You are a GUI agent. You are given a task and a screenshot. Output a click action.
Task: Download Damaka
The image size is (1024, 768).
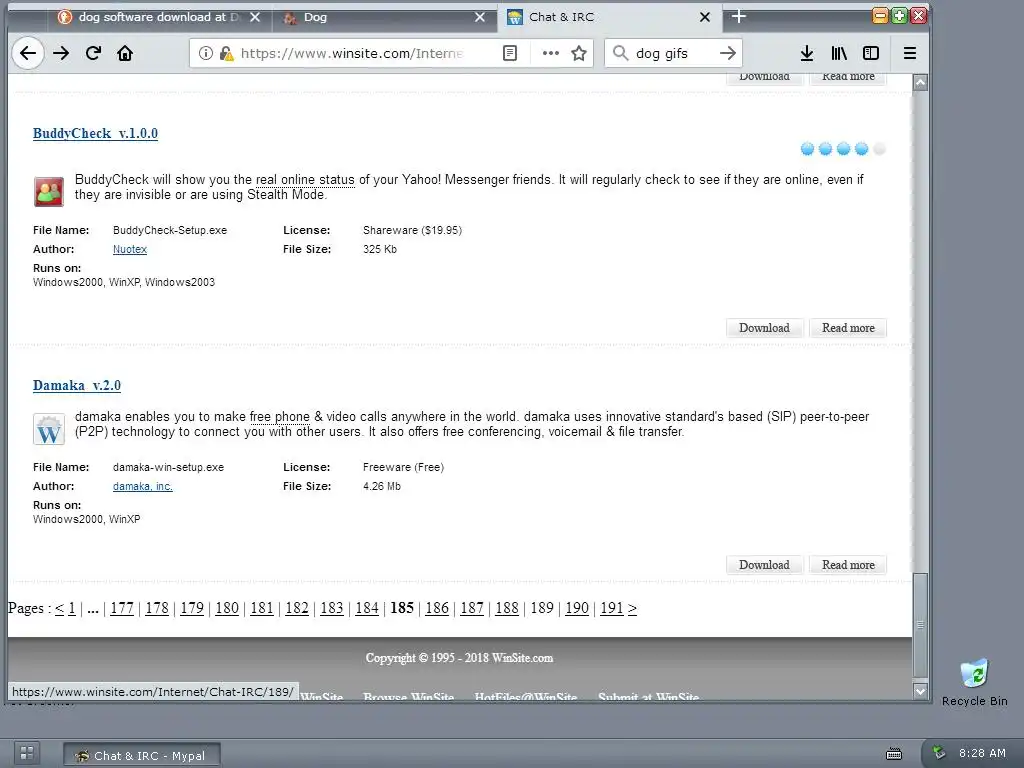(764, 565)
